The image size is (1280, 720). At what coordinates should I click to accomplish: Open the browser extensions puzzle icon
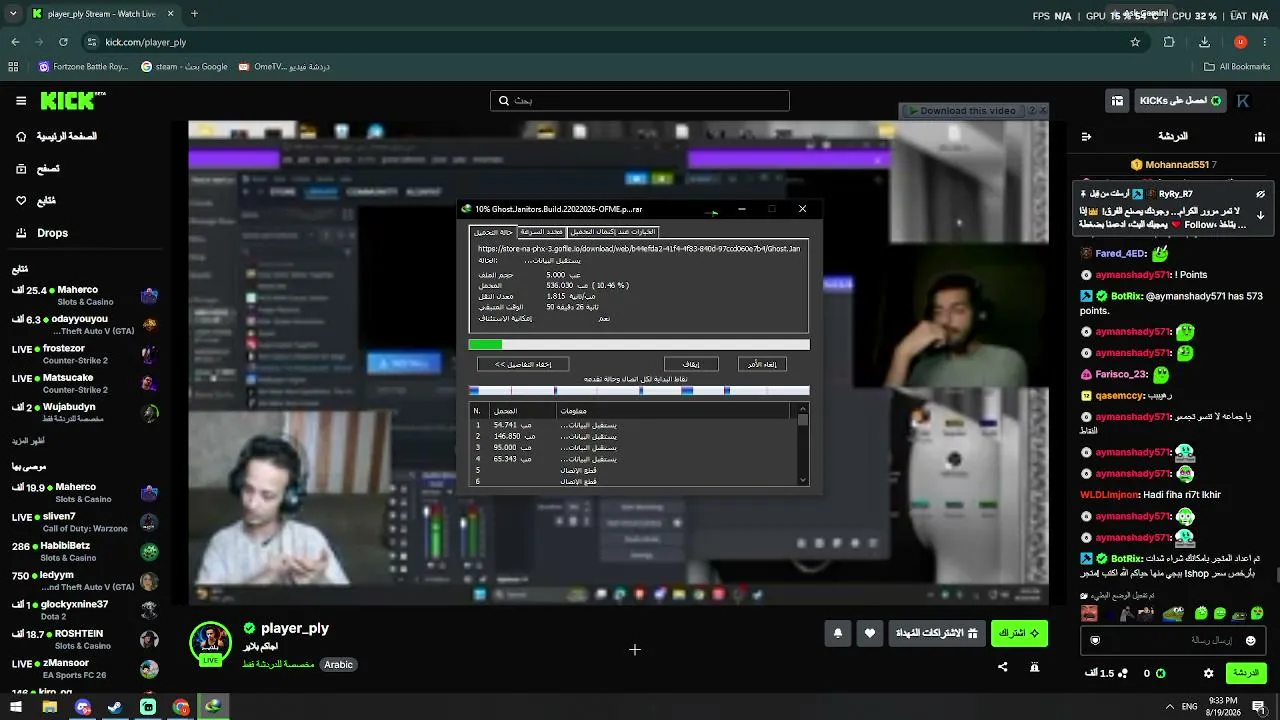pos(1169,42)
